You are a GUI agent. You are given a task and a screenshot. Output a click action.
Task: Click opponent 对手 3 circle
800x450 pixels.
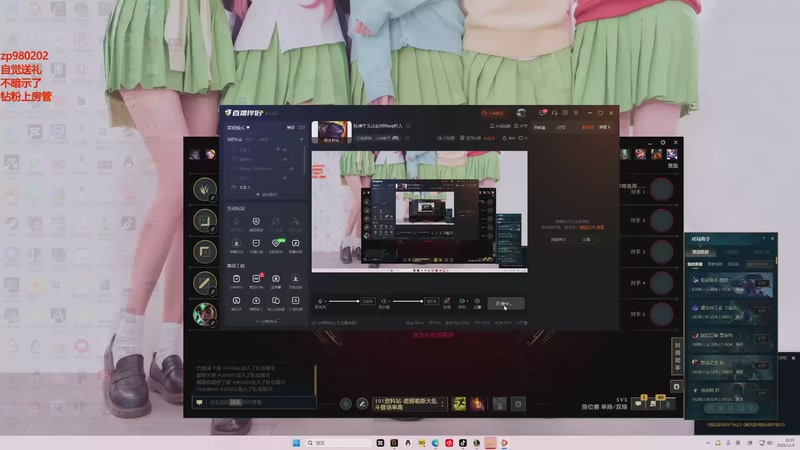[x=662, y=252]
